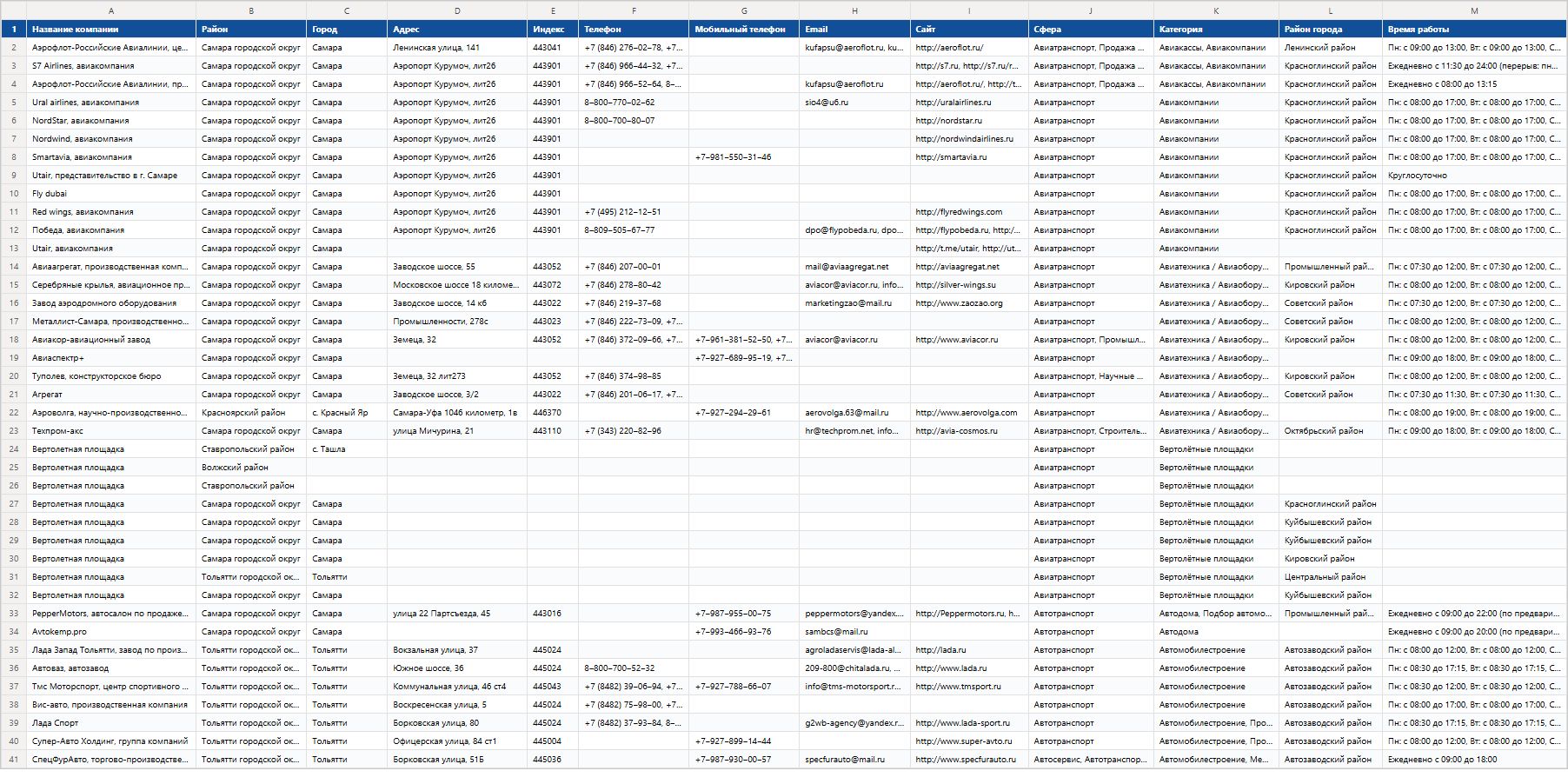Select the email sambcs@mail.ru

pyautogui.click(x=854, y=632)
